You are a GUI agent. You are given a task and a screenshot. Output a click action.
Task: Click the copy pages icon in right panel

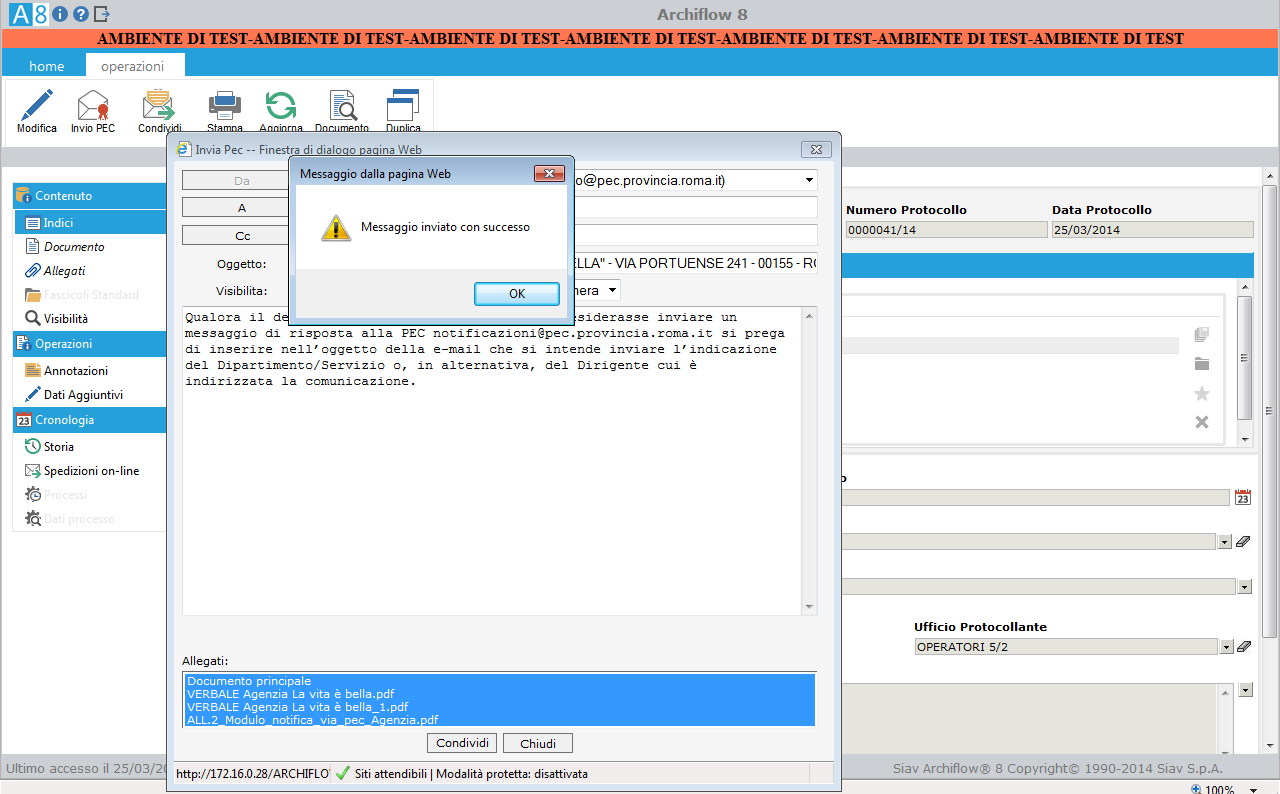point(1202,335)
